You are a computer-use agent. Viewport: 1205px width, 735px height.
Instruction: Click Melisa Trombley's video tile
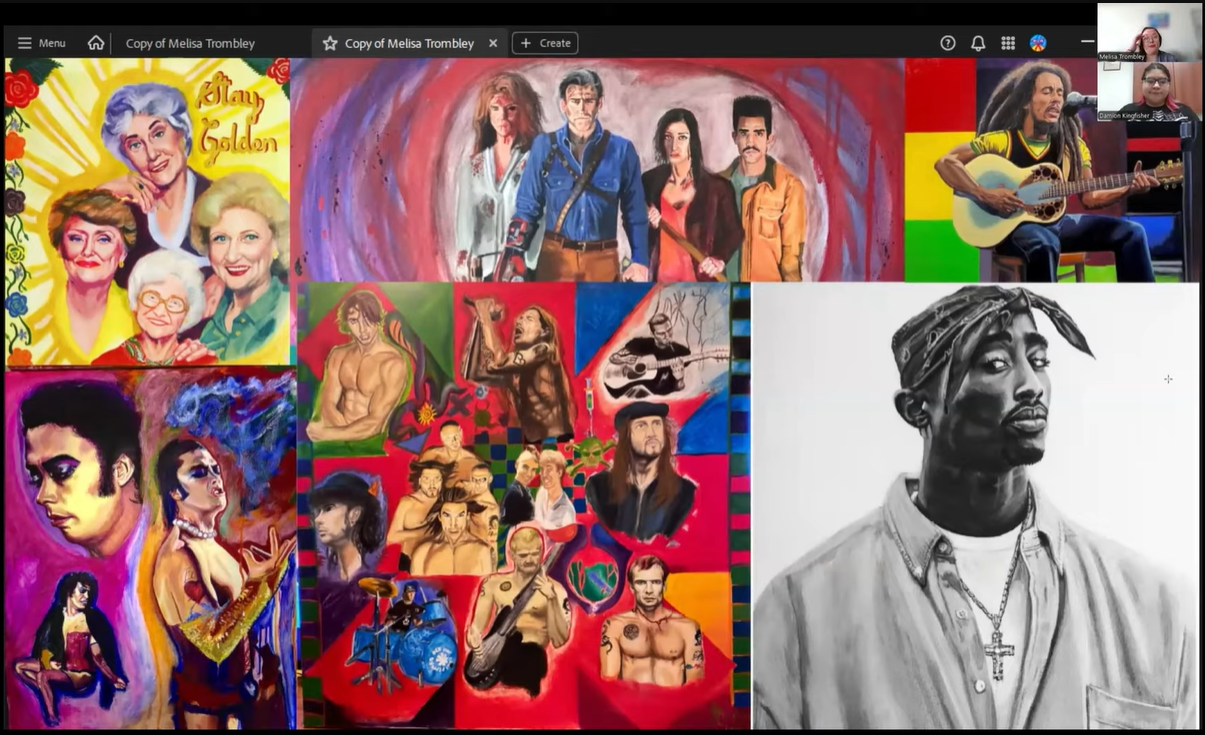[1149, 32]
